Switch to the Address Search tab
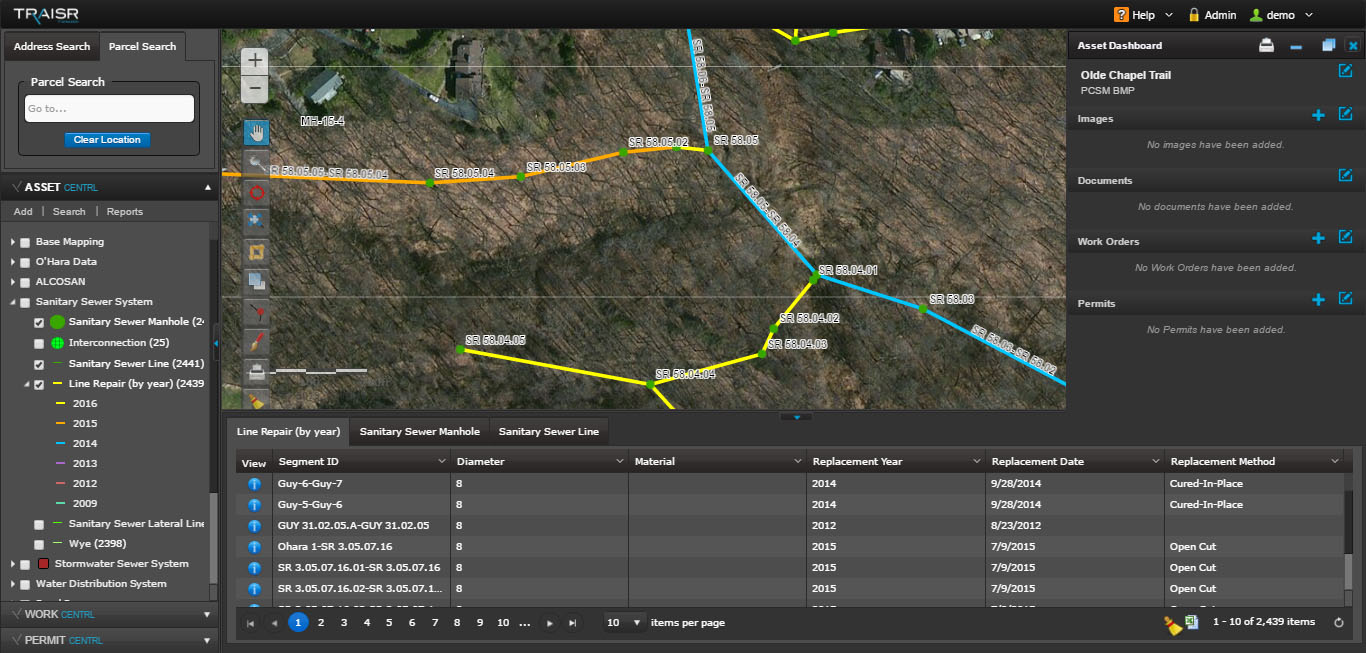 tap(52, 47)
